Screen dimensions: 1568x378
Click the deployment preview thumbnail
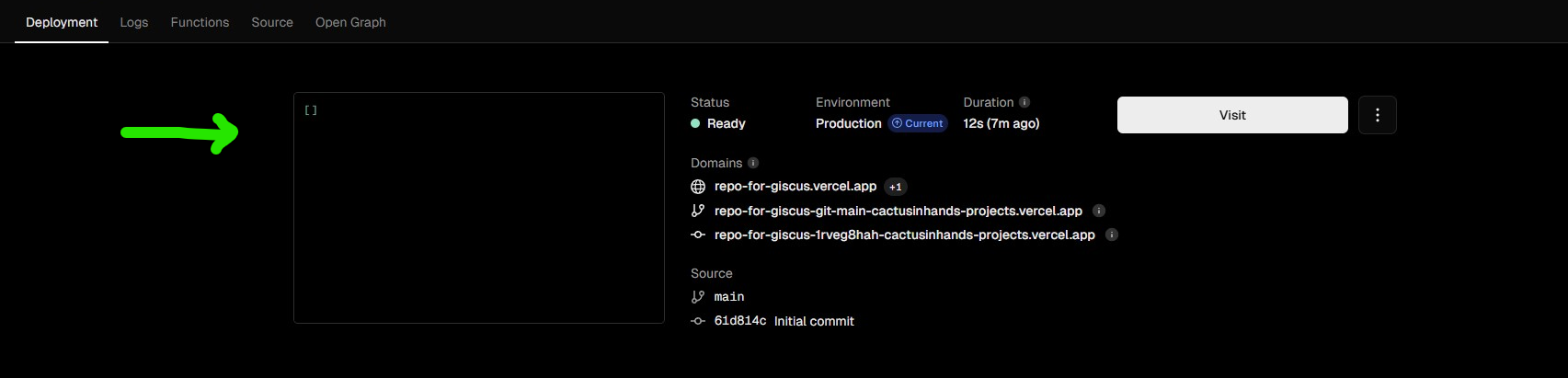(x=478, y=208)
